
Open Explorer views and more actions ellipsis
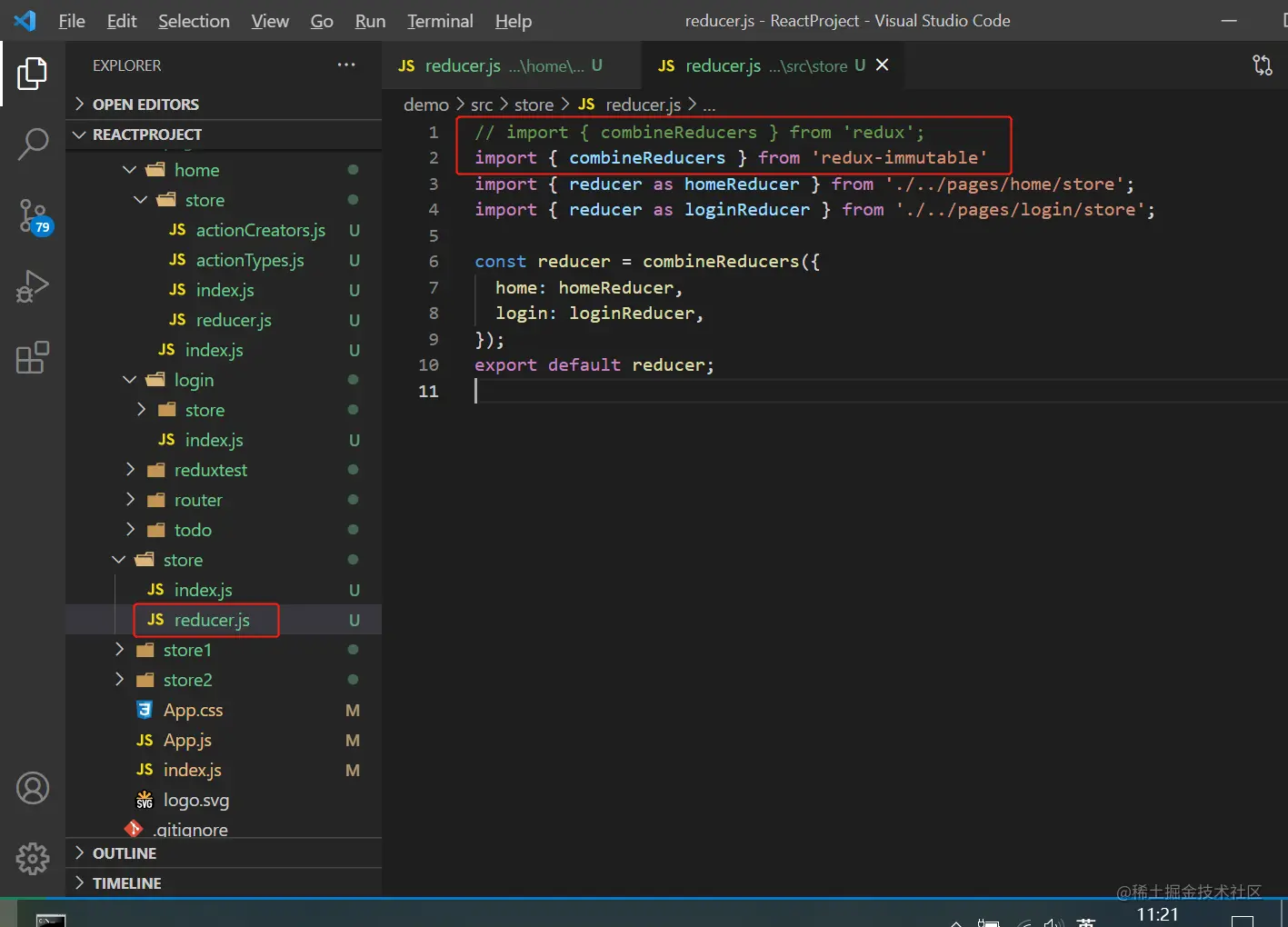[346, 65]
